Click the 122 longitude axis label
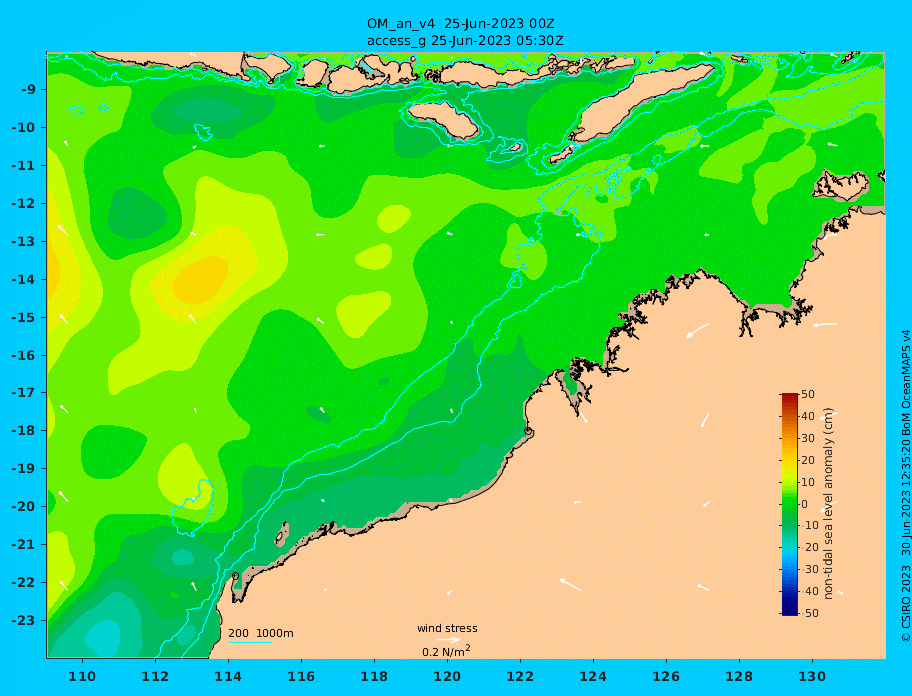The width and height of the screenshot is (912, 696). click(x=520, y=677)
